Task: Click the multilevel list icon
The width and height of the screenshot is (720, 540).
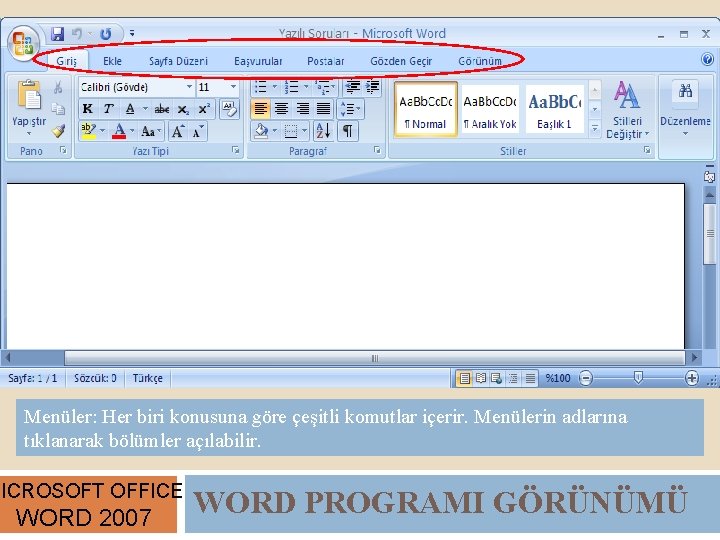Action: coord(323,87)
